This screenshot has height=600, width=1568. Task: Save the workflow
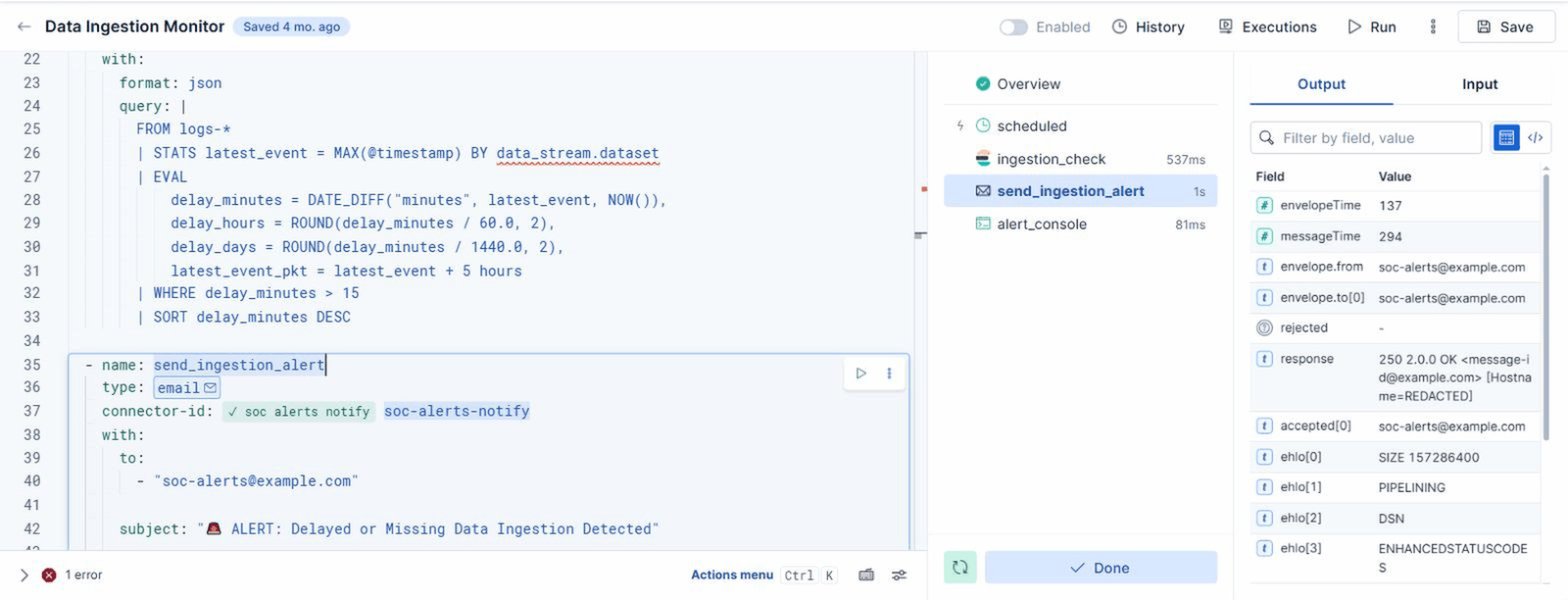click(1505, 27)
